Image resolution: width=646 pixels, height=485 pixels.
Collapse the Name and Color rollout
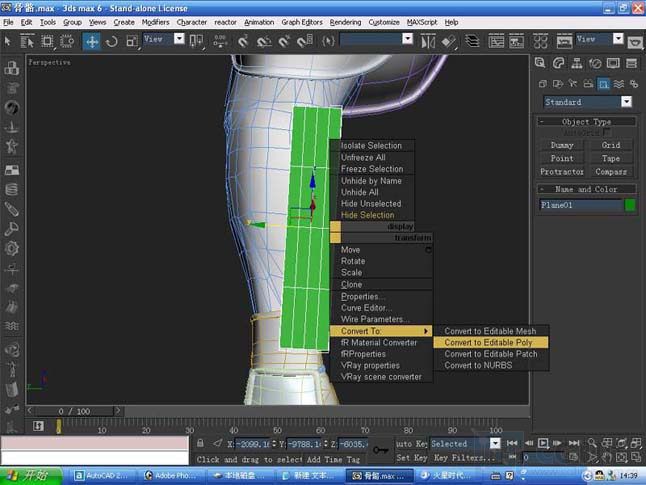tap(586, 189)
